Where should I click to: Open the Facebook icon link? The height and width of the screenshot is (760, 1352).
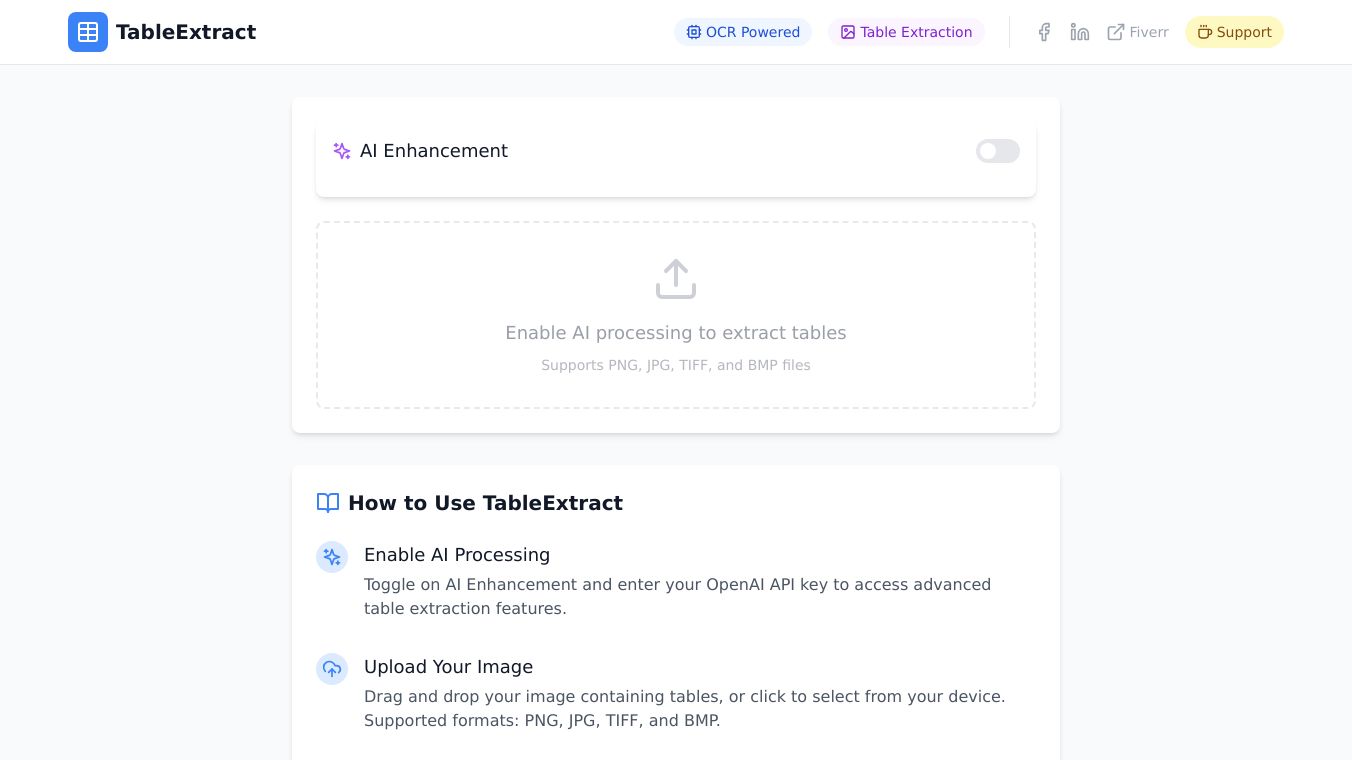1044,32
